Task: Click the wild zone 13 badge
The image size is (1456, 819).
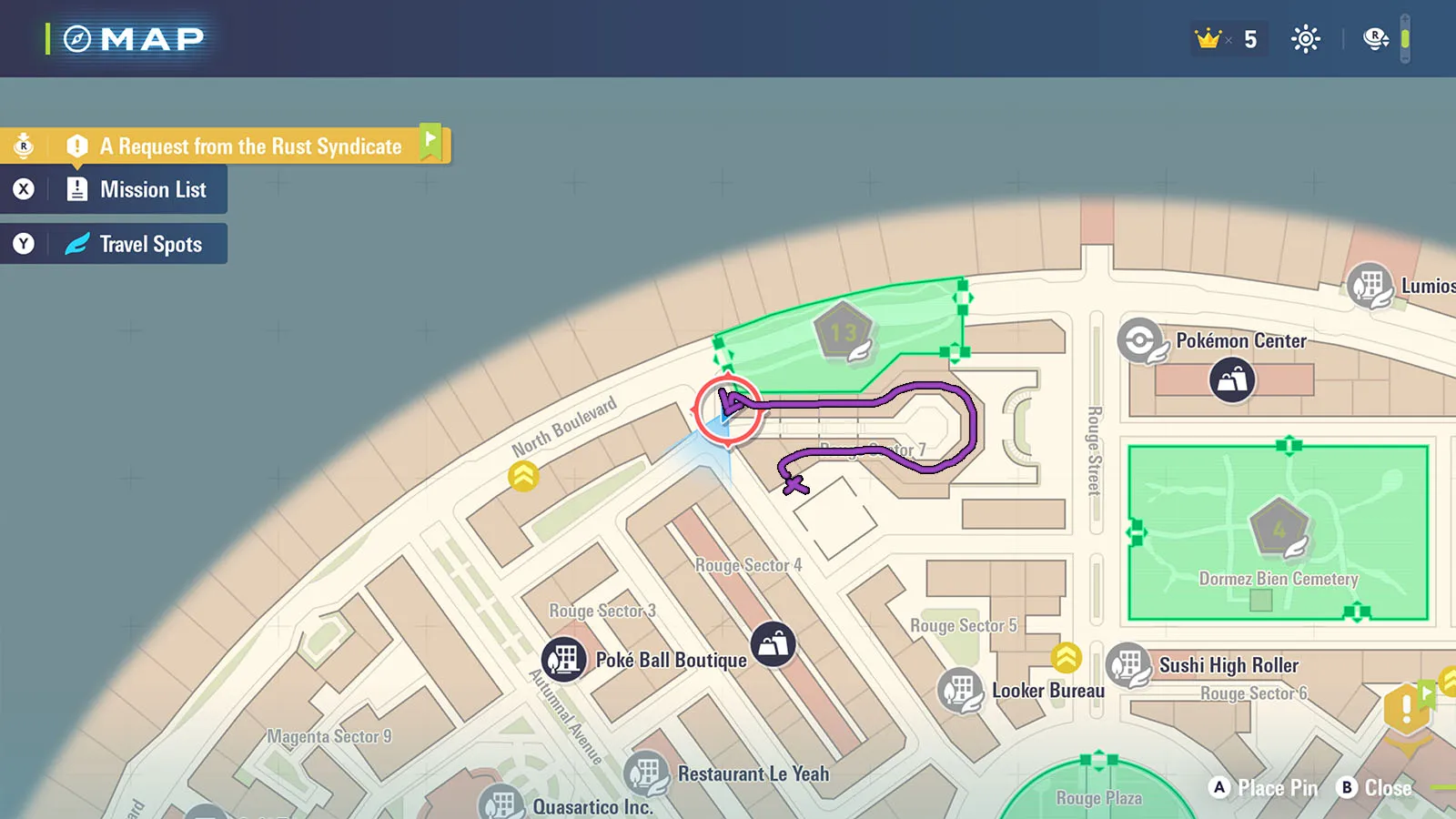Action: point(844,333)
